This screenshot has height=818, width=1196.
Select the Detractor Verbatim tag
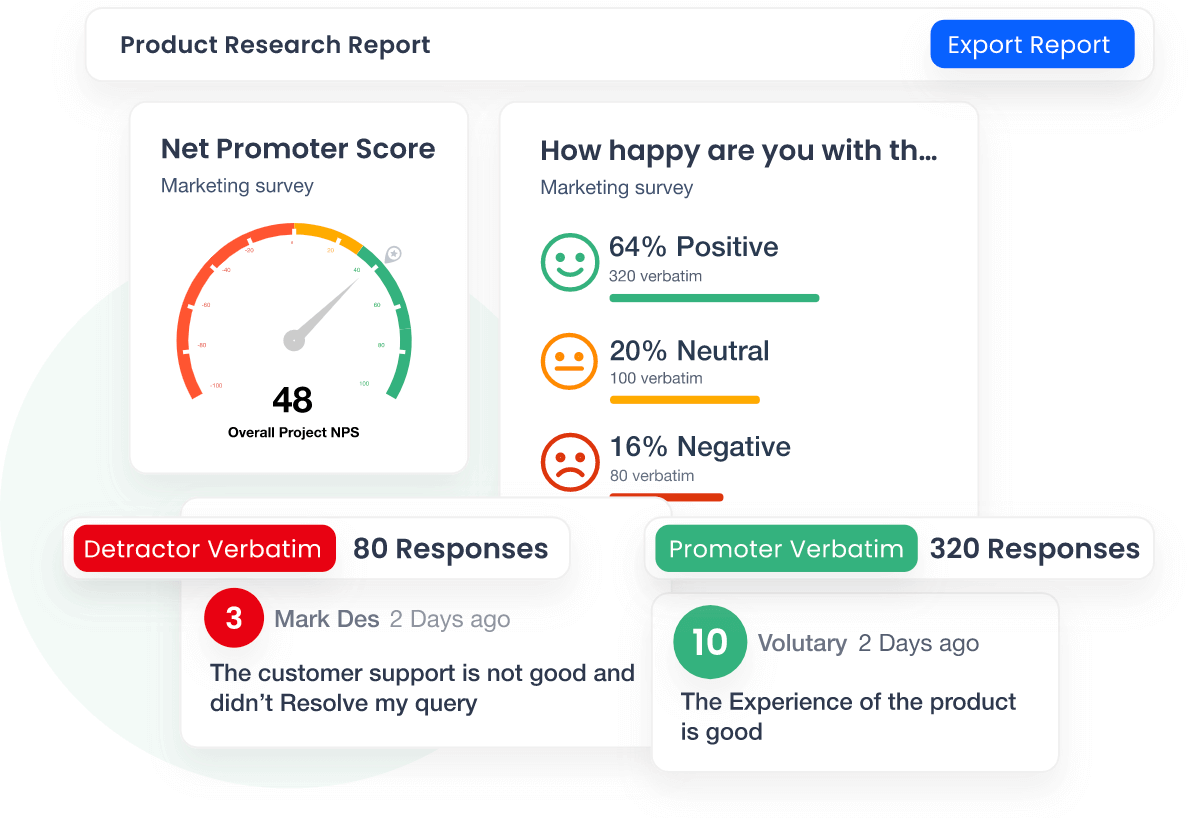point(203,549)
